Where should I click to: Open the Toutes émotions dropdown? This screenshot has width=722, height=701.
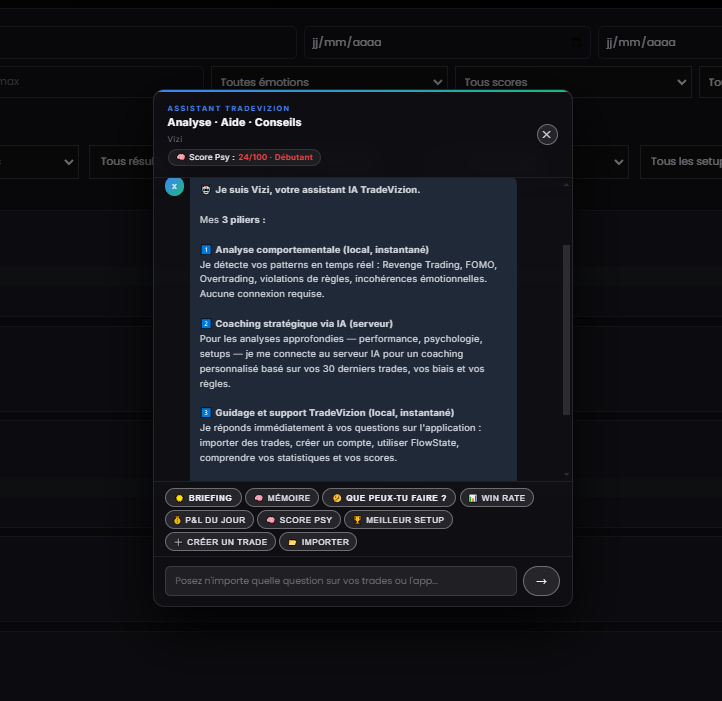click(x=329, y=82)
